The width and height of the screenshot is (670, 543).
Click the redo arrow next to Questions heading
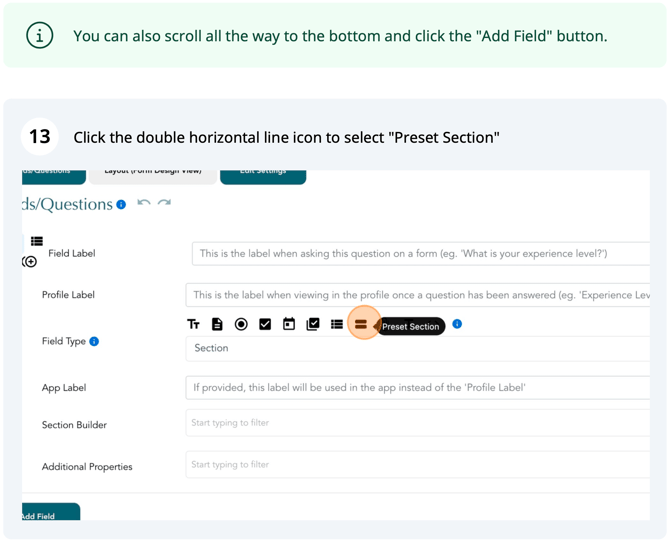[x=164, y=203]
